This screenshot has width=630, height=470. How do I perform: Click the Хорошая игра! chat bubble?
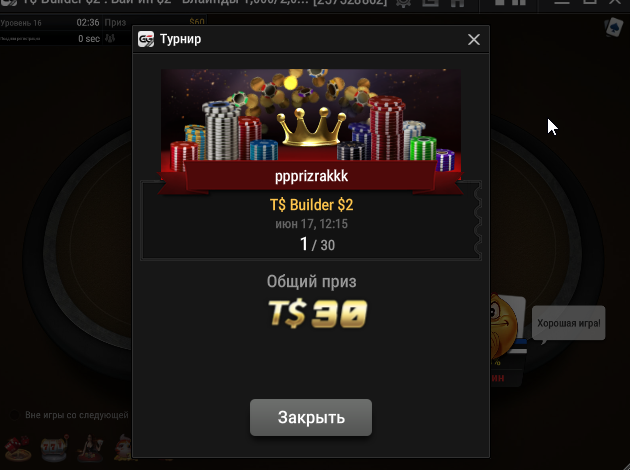[569, 323]
